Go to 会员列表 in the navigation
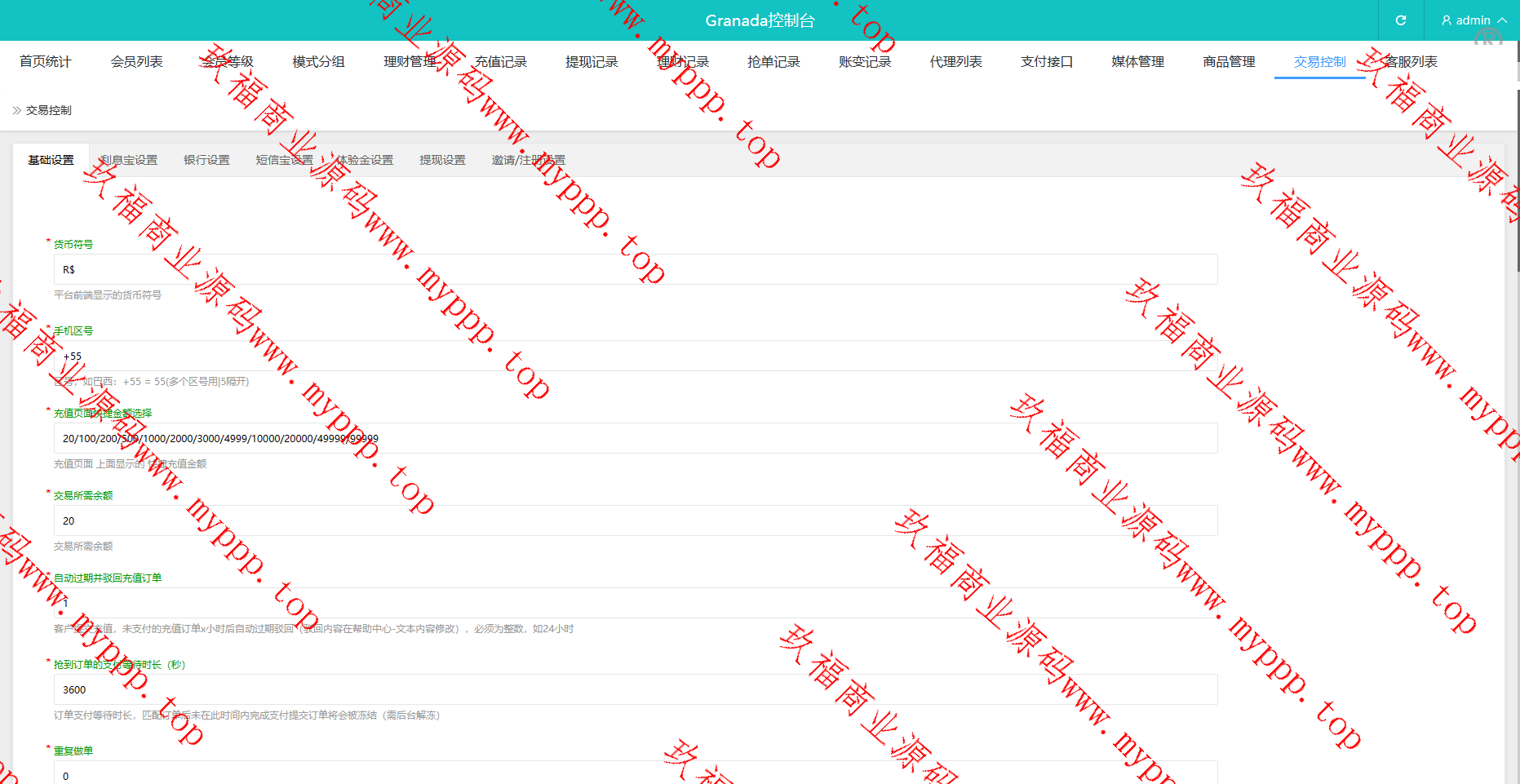Screen dimensions: 1520x784 coord(136,62)
